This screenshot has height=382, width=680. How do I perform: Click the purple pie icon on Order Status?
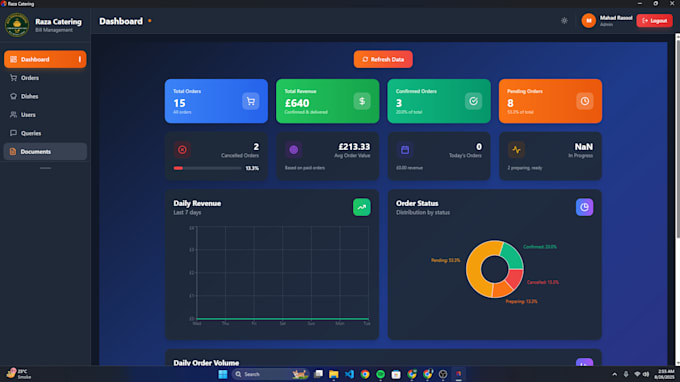(584, 207)
